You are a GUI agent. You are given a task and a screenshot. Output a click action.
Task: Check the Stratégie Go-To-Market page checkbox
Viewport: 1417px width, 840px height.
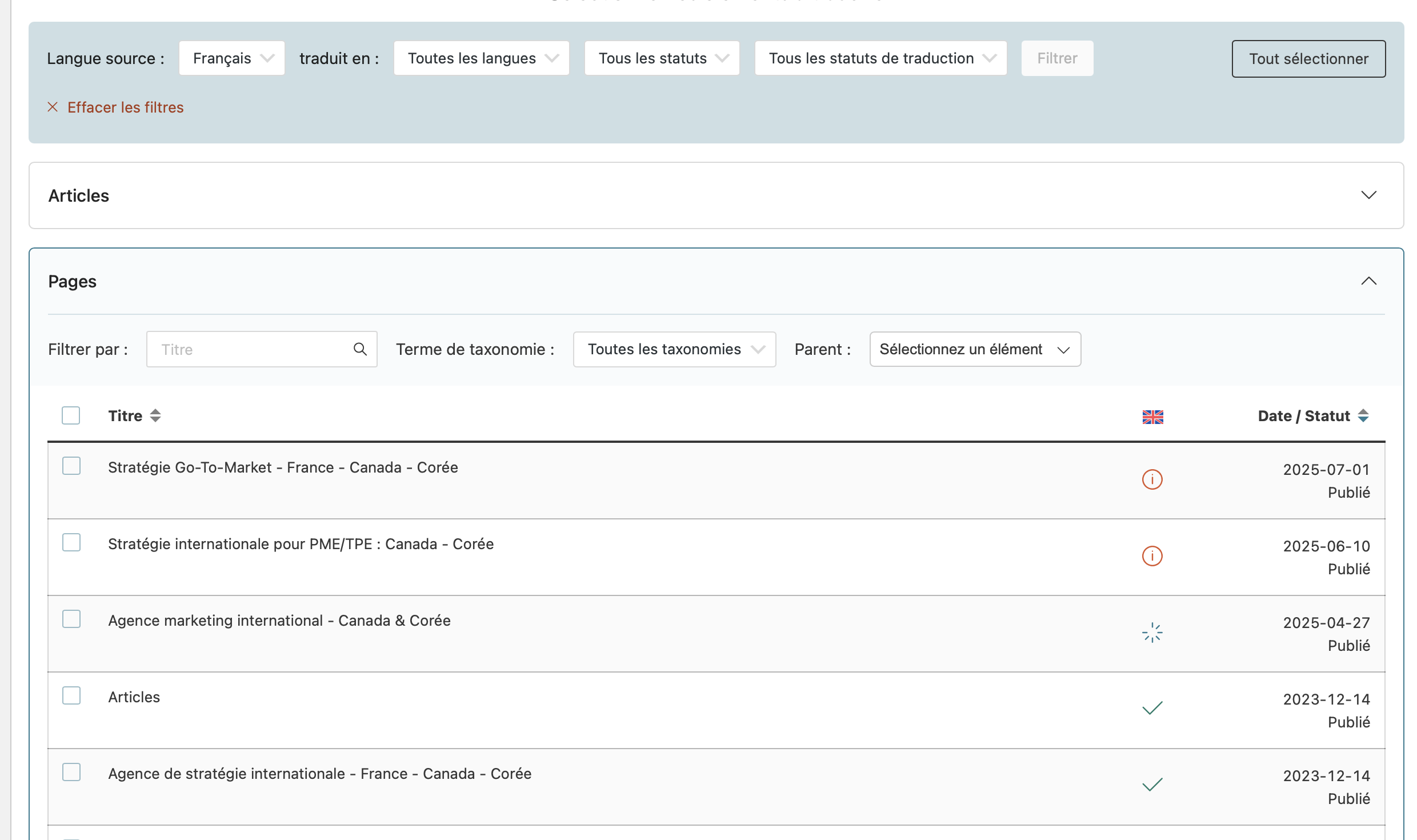[71, 466]
